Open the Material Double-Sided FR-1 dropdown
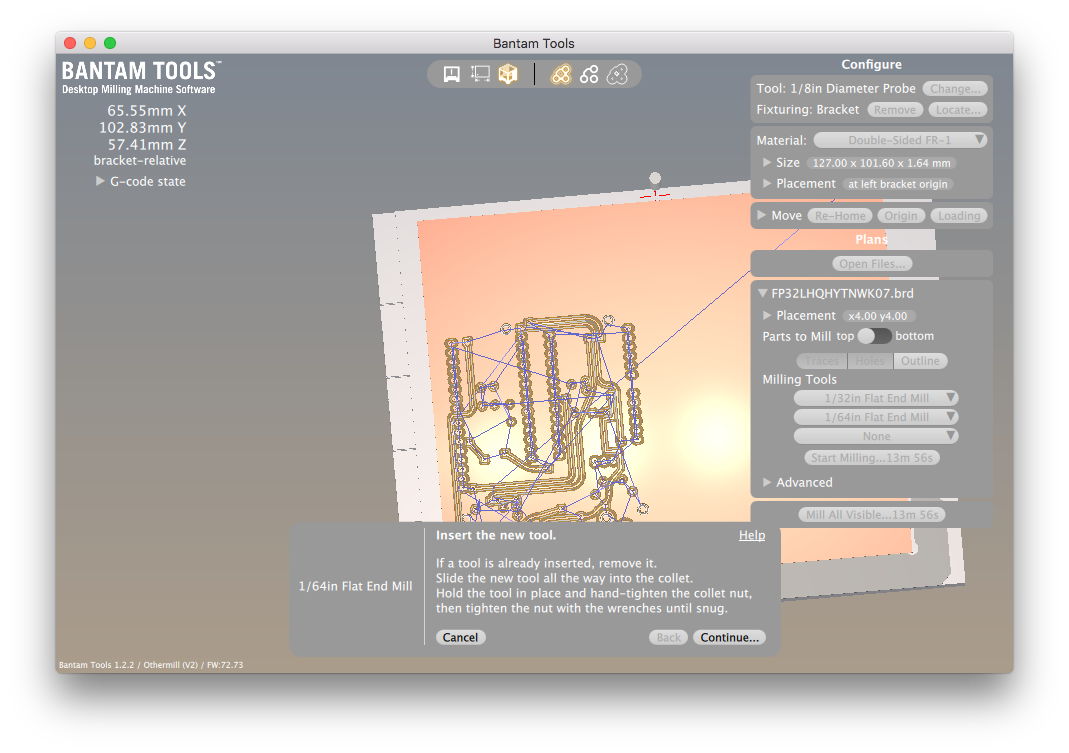 pos(900,140)
